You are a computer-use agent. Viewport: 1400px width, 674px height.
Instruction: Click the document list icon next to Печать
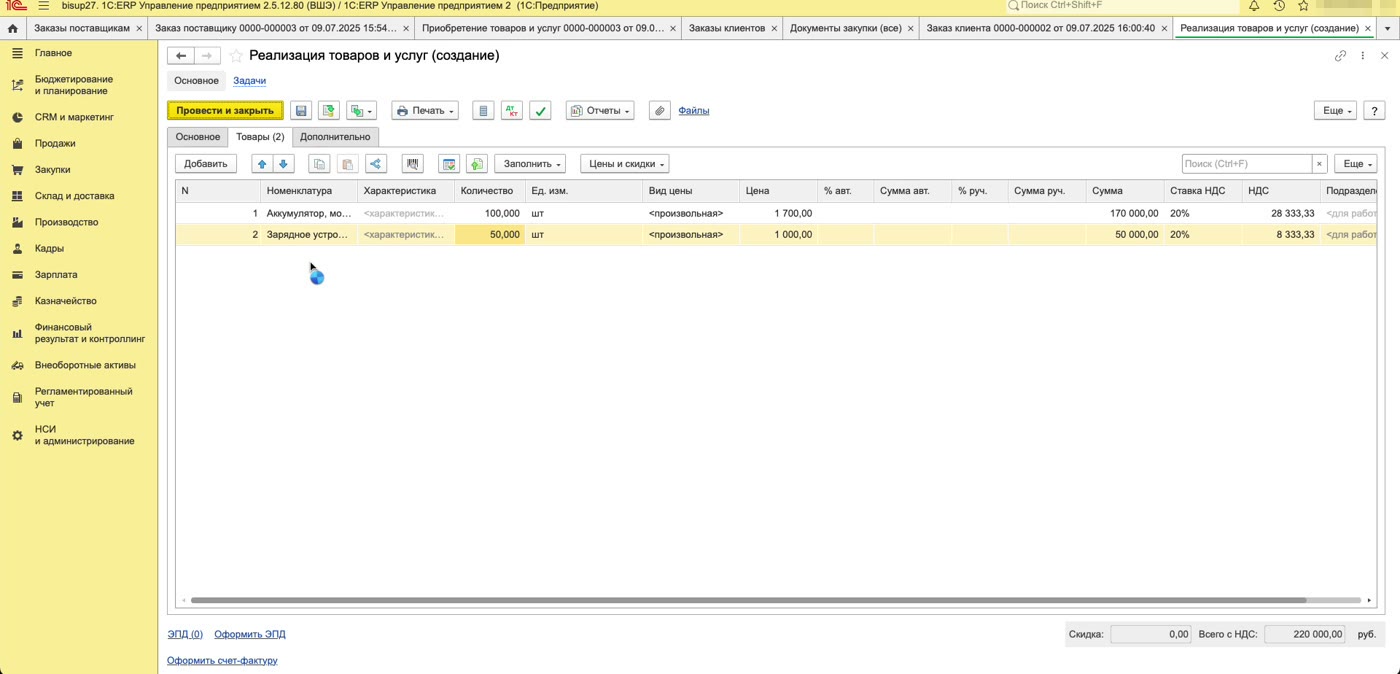[483, 111]
